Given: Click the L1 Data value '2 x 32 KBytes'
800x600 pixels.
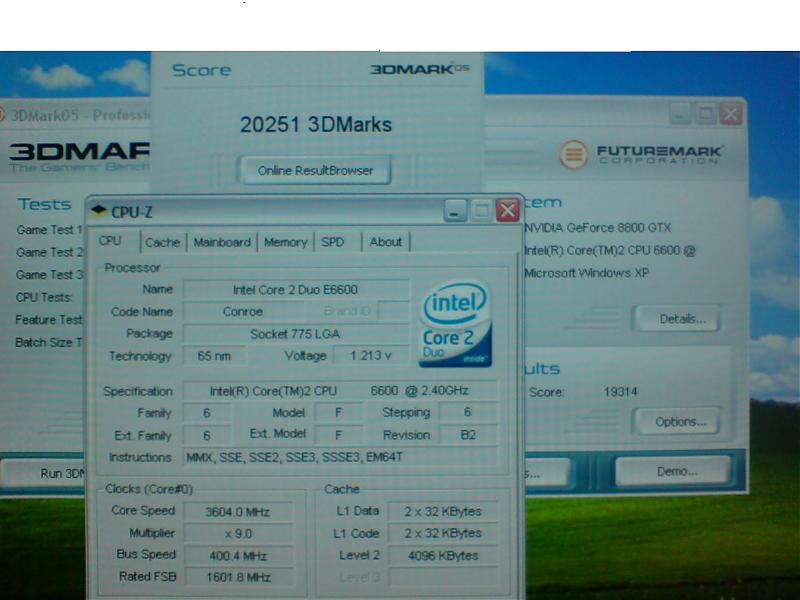Looking at the screenshot, I should coord(443,511).
